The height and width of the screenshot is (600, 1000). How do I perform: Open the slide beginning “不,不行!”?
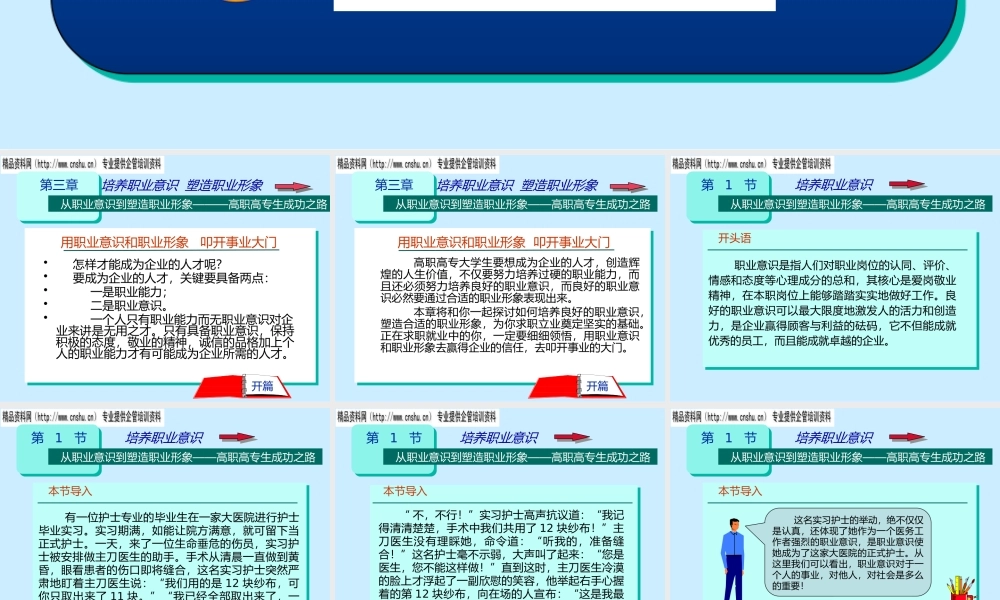click(501, 504)
